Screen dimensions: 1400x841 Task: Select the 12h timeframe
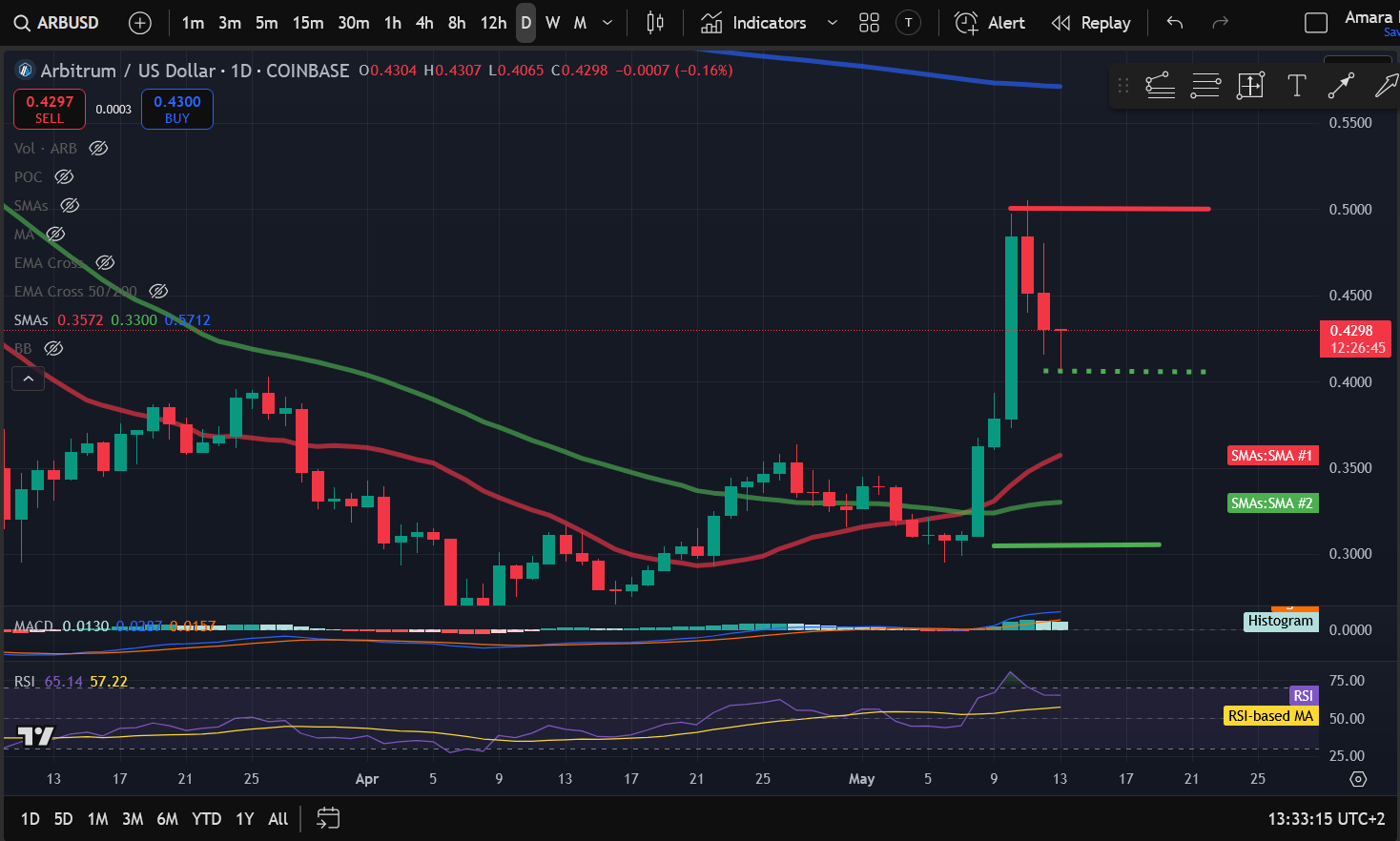point(493,23)
